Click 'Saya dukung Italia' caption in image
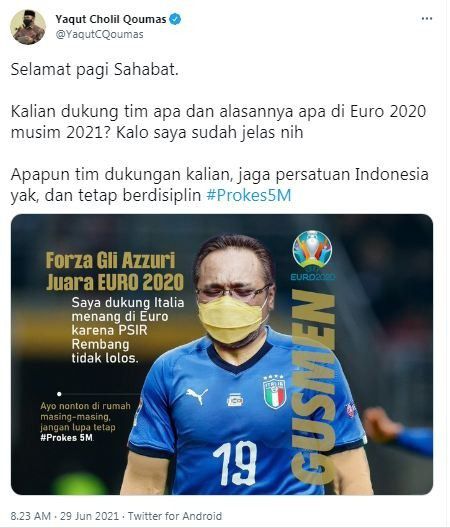 click(x=128, y=302)
